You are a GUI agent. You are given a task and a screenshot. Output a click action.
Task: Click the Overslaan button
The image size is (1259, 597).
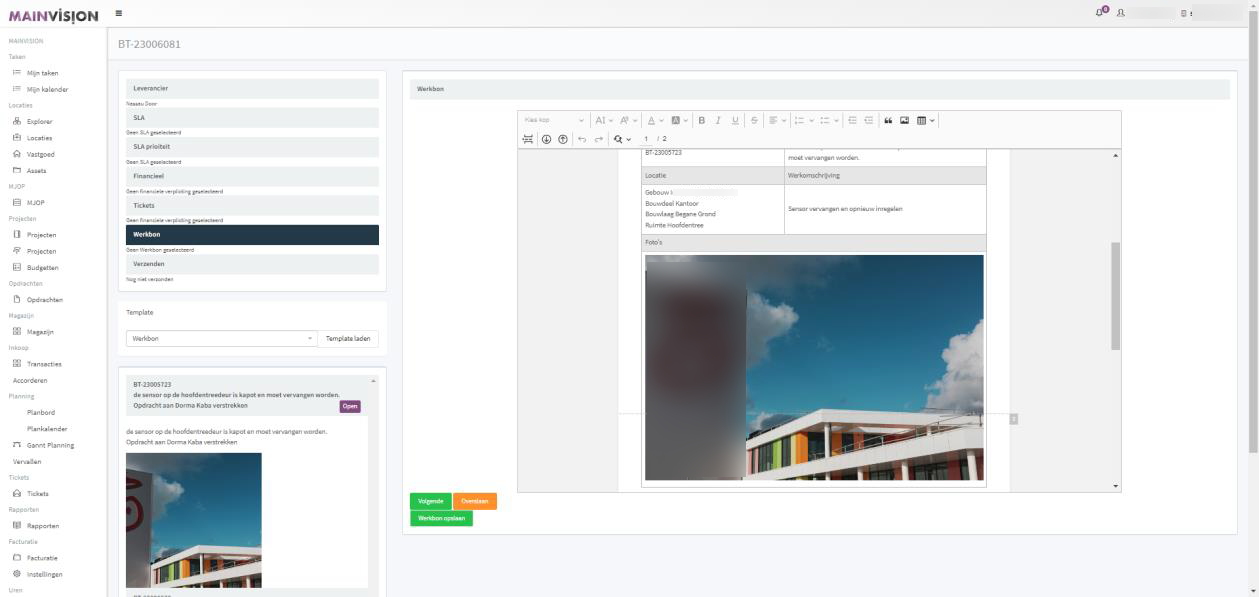click(x=475, y=501)
